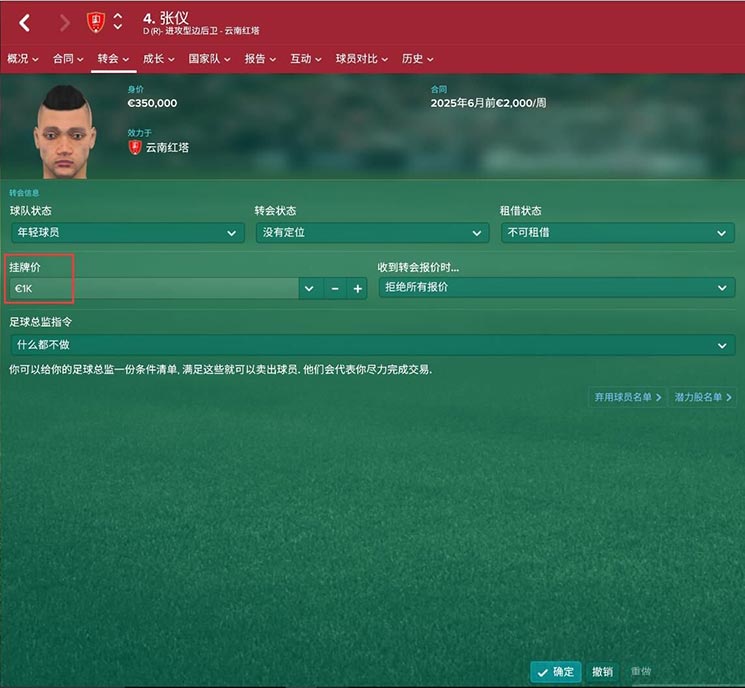Increase 挂牌价 with the plus button
Image resolution: width=745 pixels, height=688 pixels.
357,288
